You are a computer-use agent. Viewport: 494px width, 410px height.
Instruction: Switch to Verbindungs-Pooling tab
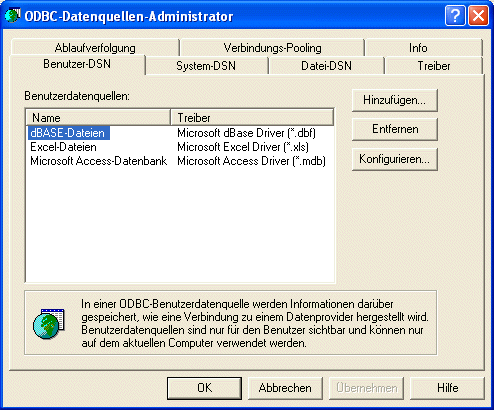272,48
